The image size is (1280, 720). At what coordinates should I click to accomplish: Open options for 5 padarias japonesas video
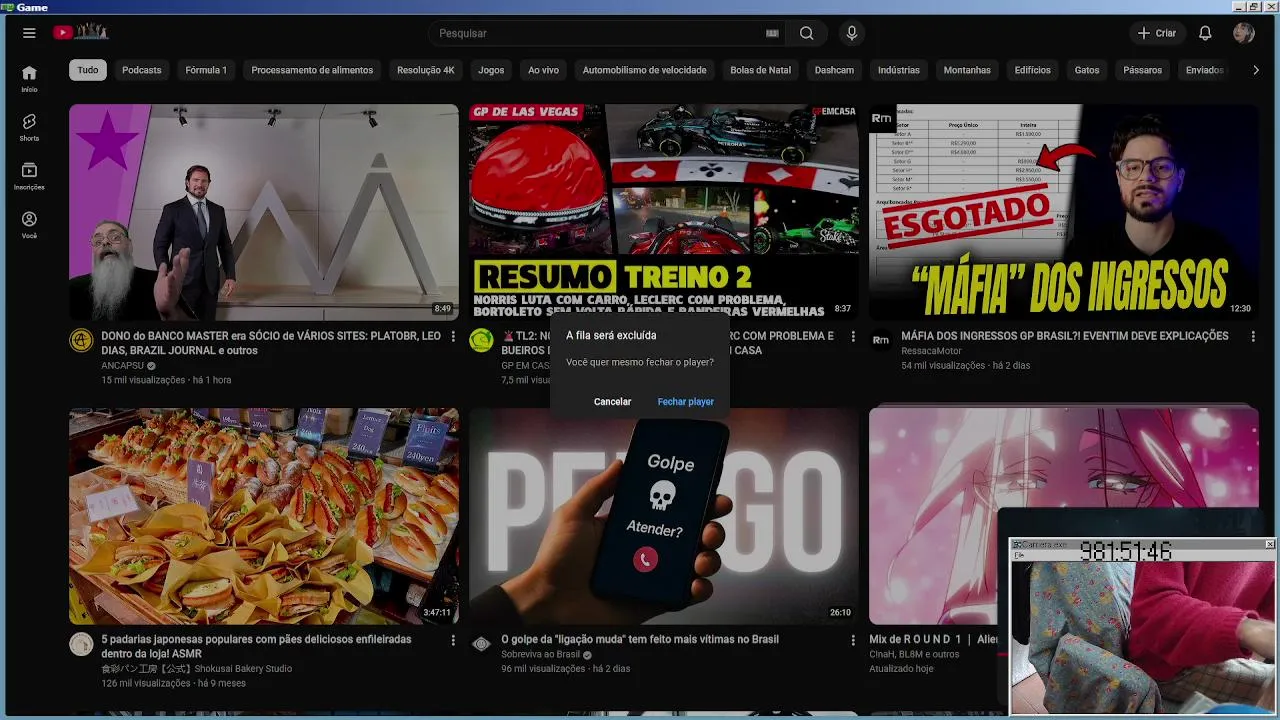pyautogui.click(x=453, y=640)
